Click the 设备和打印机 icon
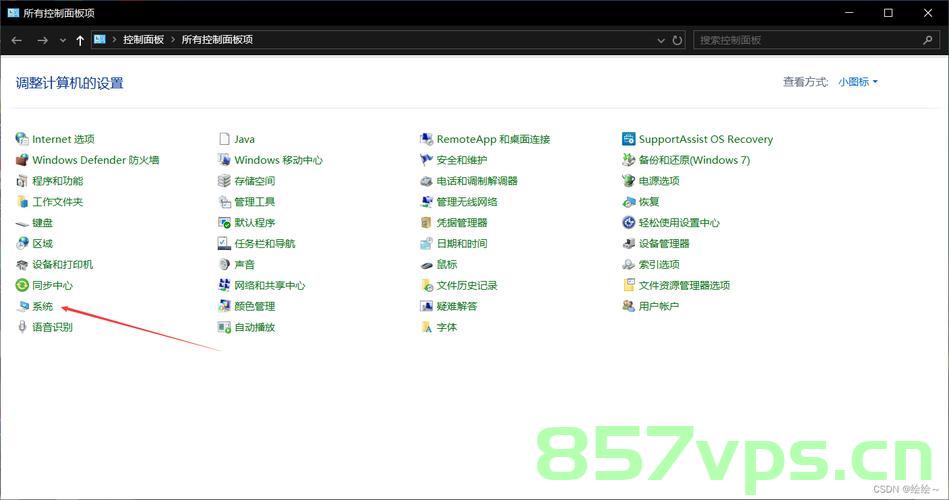The width and height of the screenshot is (949, 500). (22, 265)
